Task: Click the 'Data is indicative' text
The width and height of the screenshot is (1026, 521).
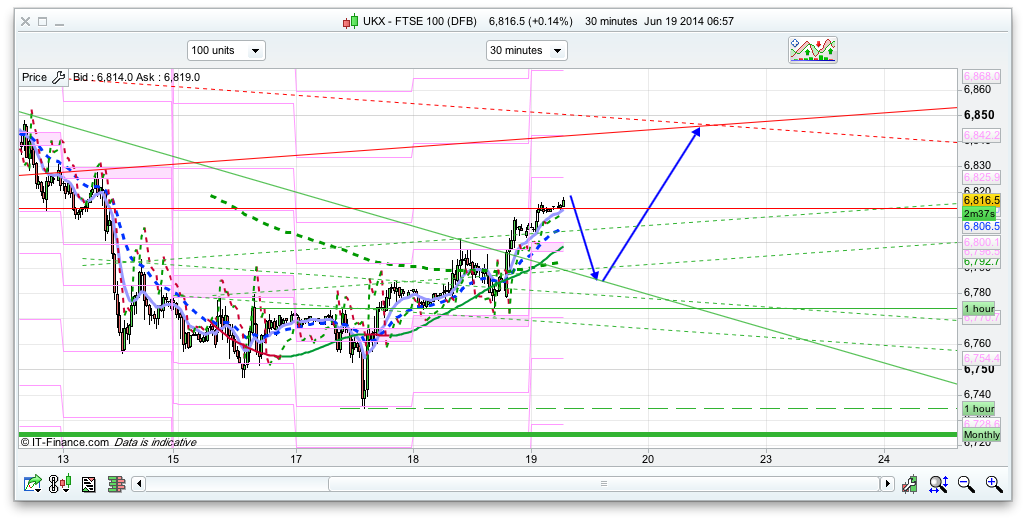Action: [155, 442]
